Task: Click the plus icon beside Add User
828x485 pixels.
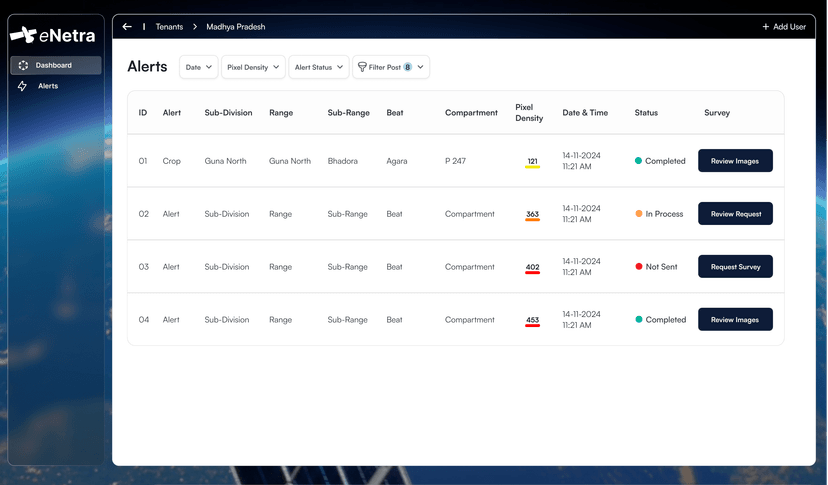Action: point(766,27)
